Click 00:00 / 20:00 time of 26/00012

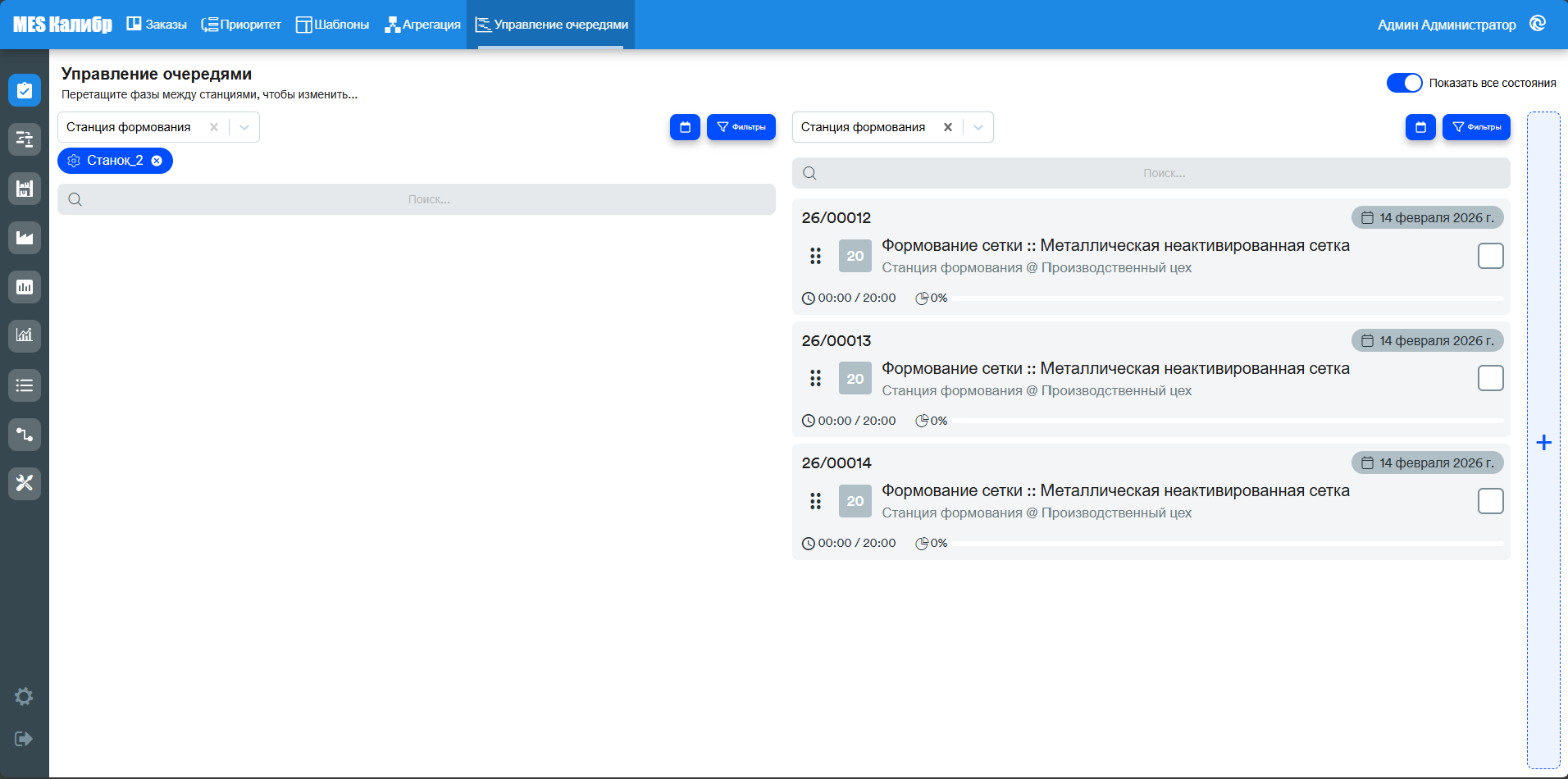click(x=849, y=298)
